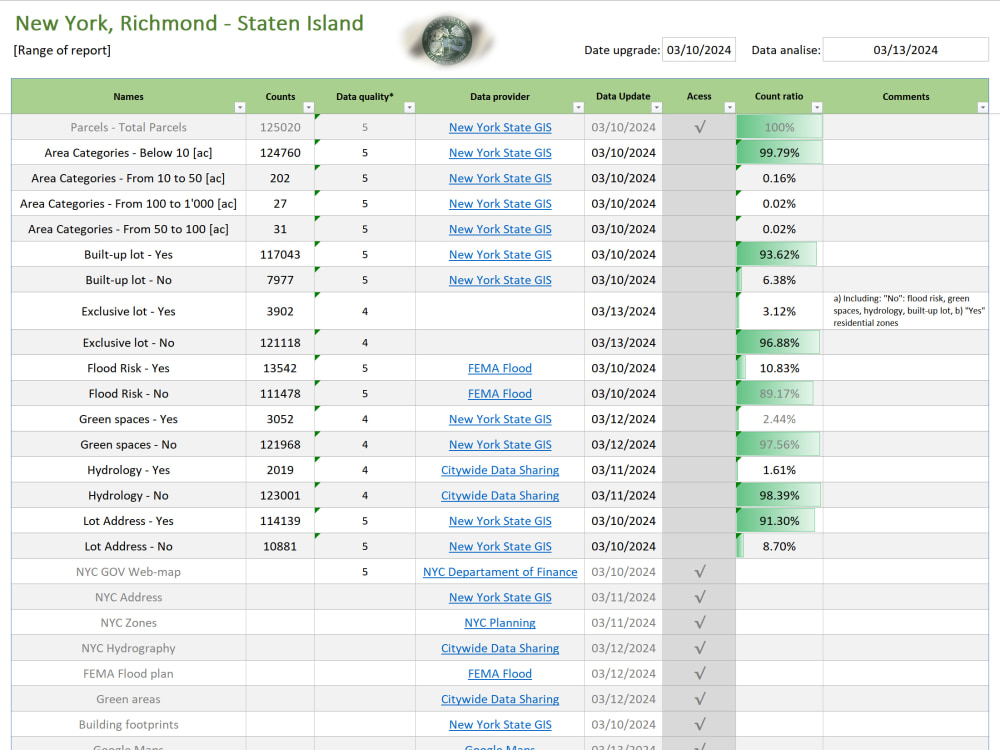Click the checkmark in the FEMA Flood plan row
Screen dimensions: 1000x750
pyautogui.click(x=700, y=673)
